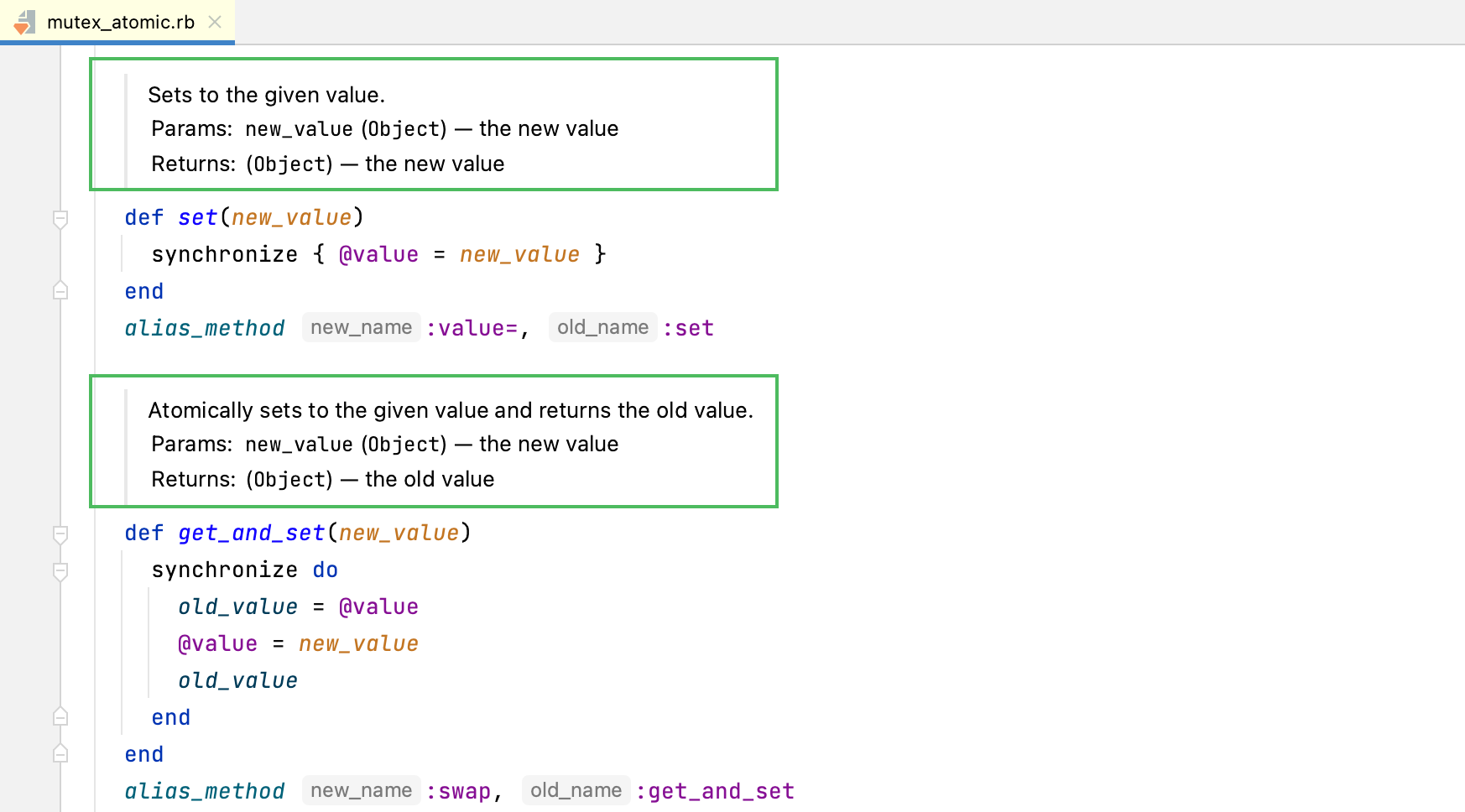Click the 'Atomically sets to the given value' doc
This screenshot has height=812, width=1465.
[x=450, y=410]
